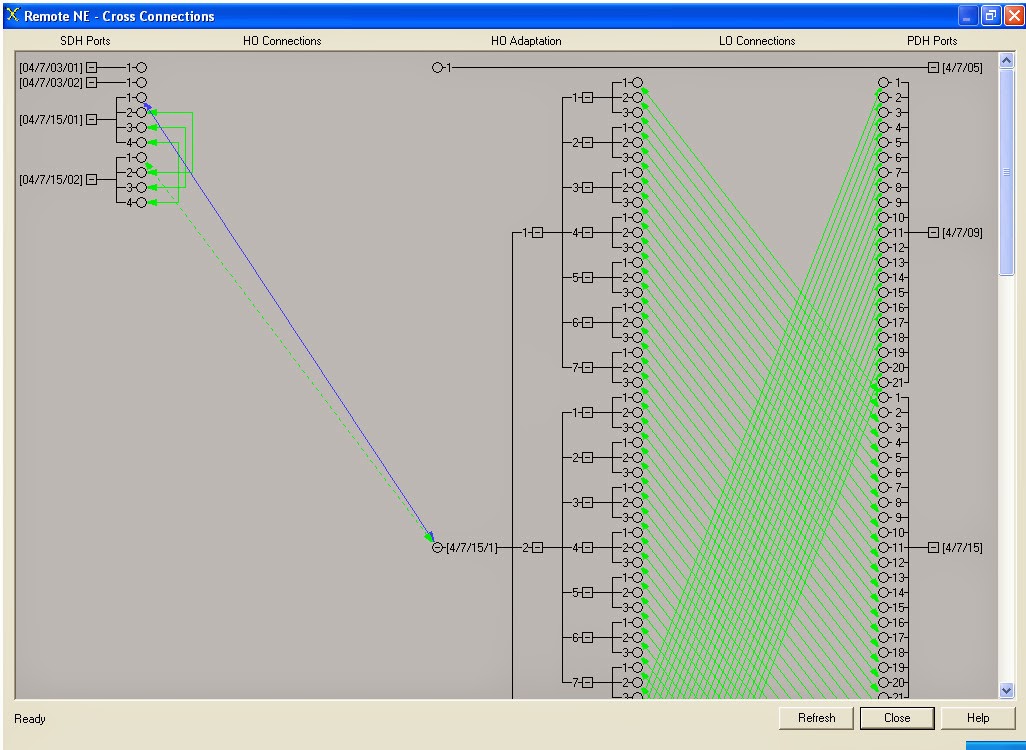Select PDH port 11 circle near [4/7/09]

882,232
